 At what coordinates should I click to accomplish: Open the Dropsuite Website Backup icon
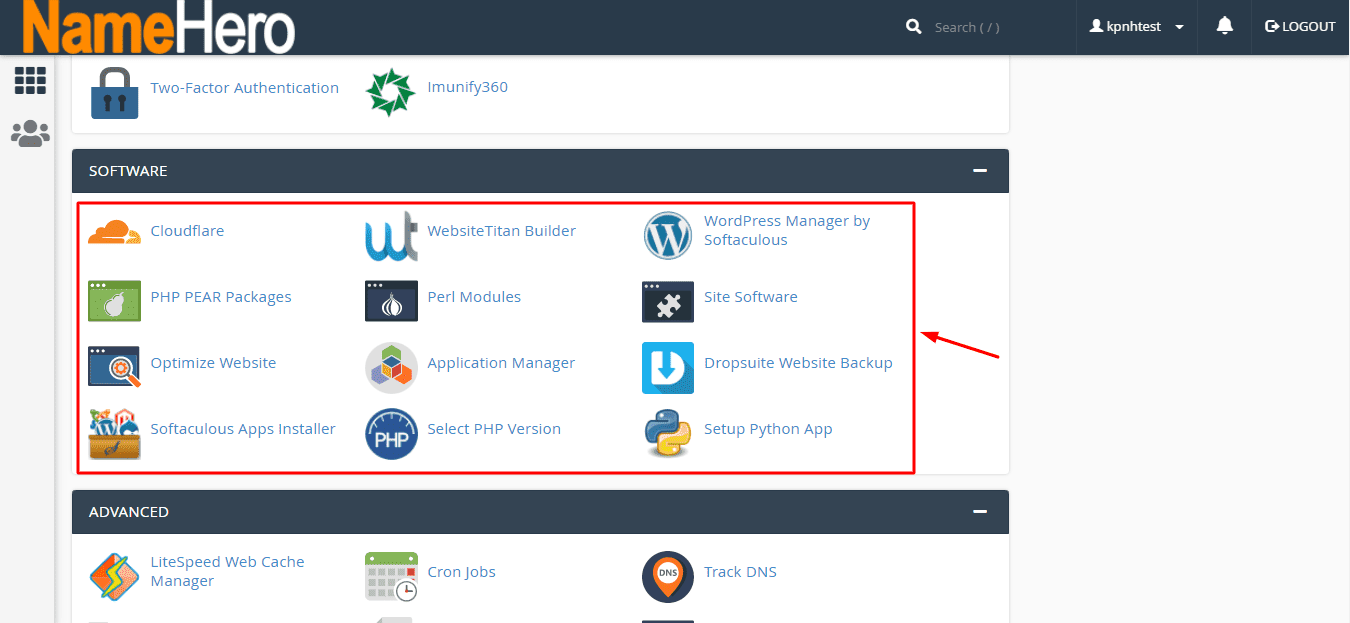[x=668, y=368]
